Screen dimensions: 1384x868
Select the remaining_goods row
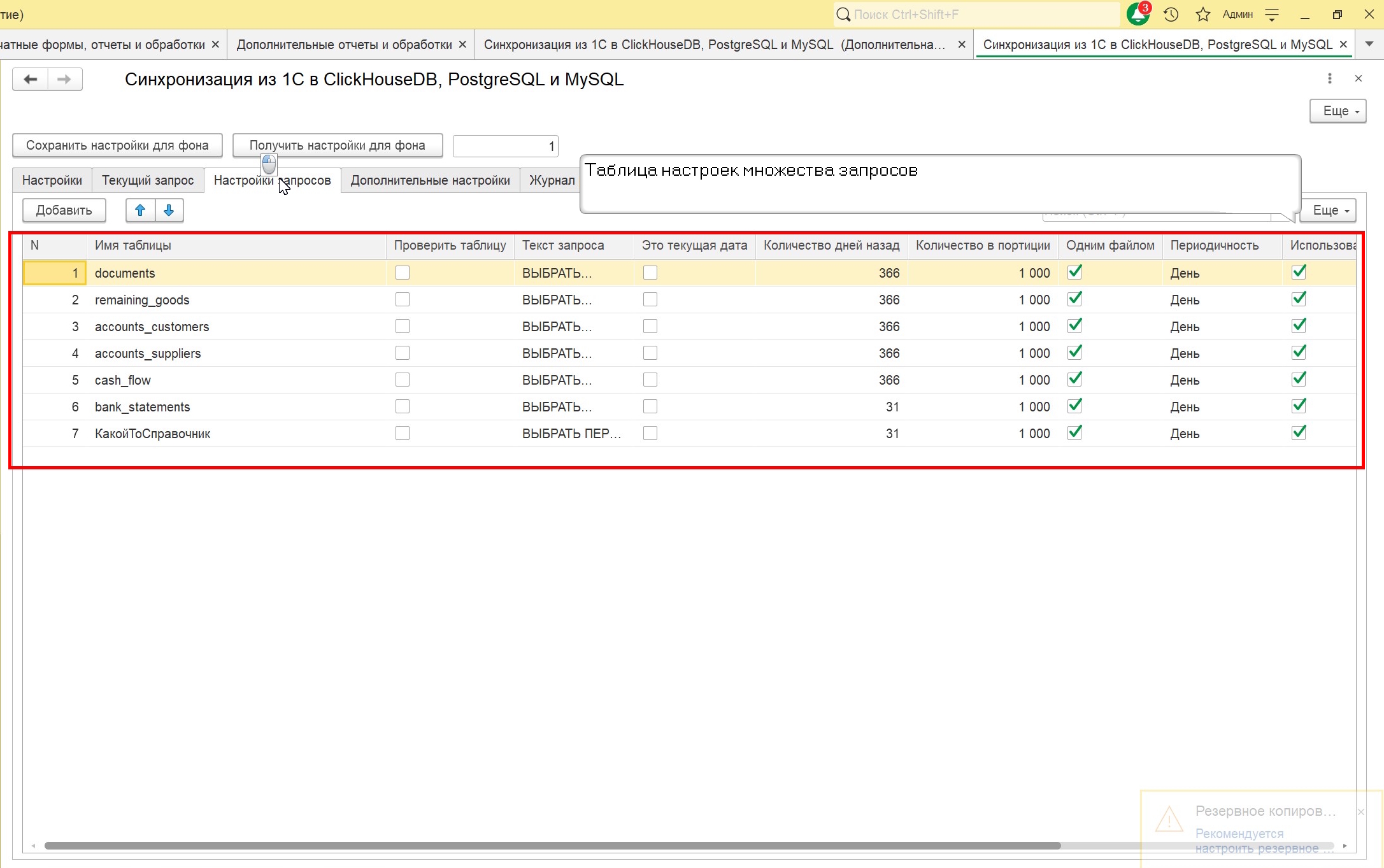(x=689, y=300)
